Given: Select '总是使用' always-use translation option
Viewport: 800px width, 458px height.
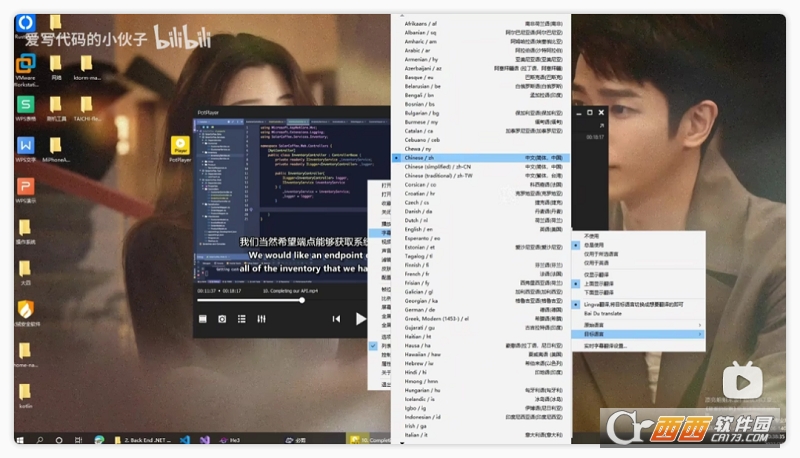Looking at the screenshot, I should coord(638,245).
